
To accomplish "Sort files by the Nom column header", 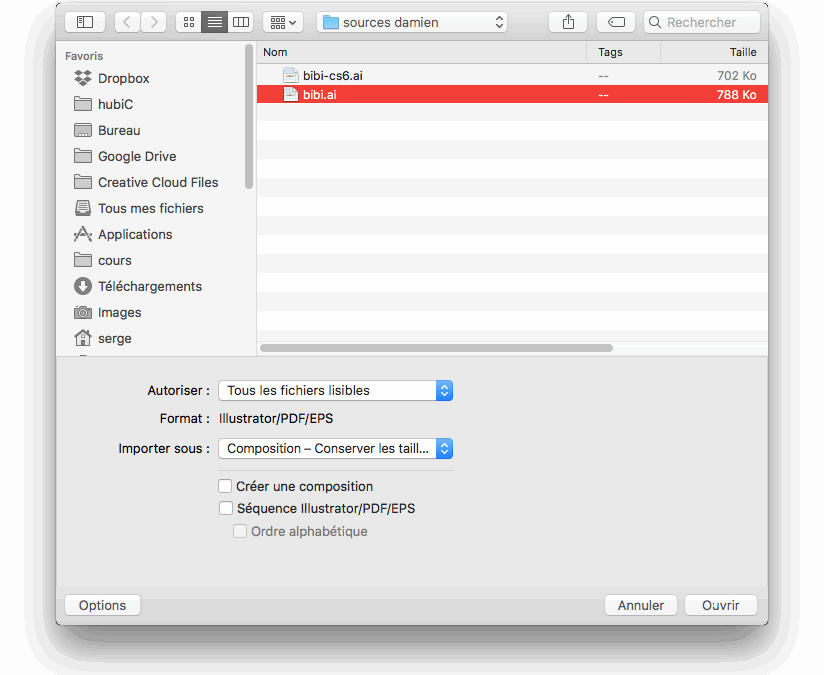I will pyautogui.click(x=420, y=52).
